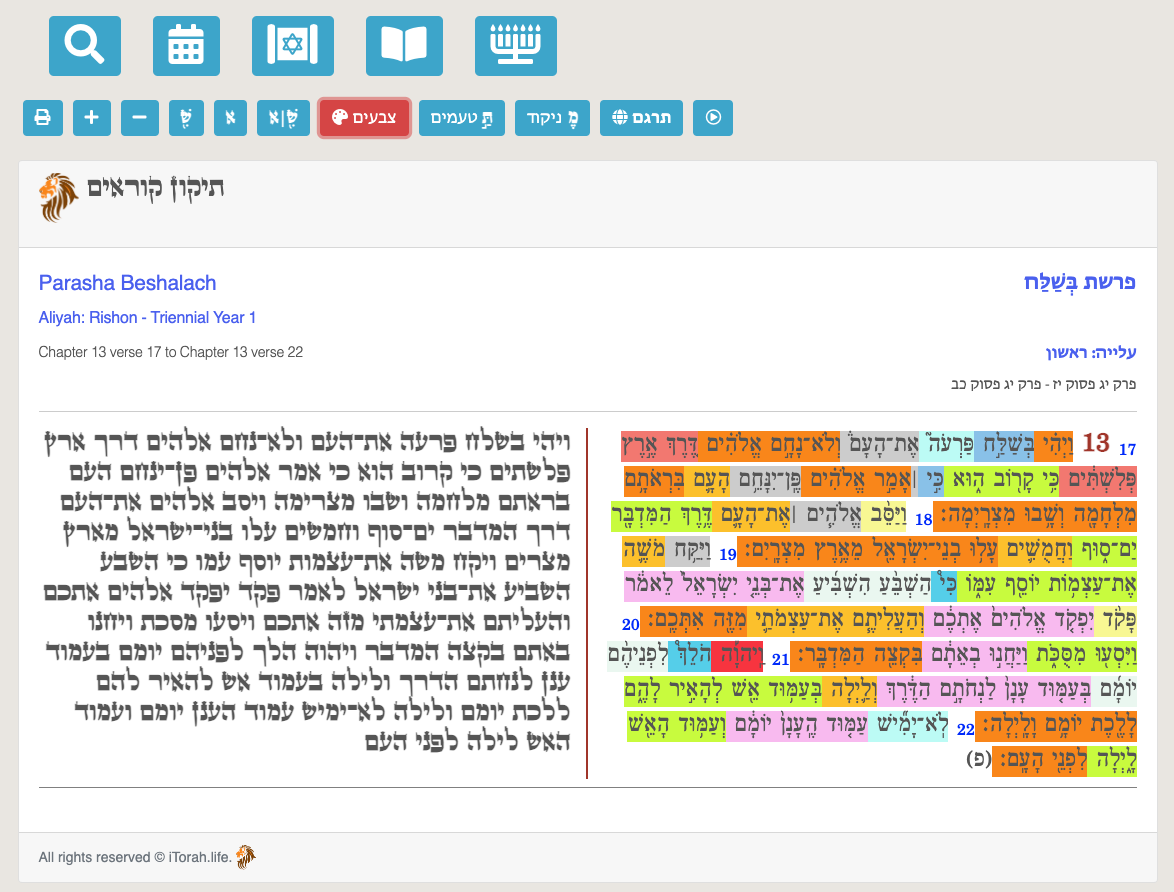Open the search tool
The image size is (1174, 892).
coord(85,45)
